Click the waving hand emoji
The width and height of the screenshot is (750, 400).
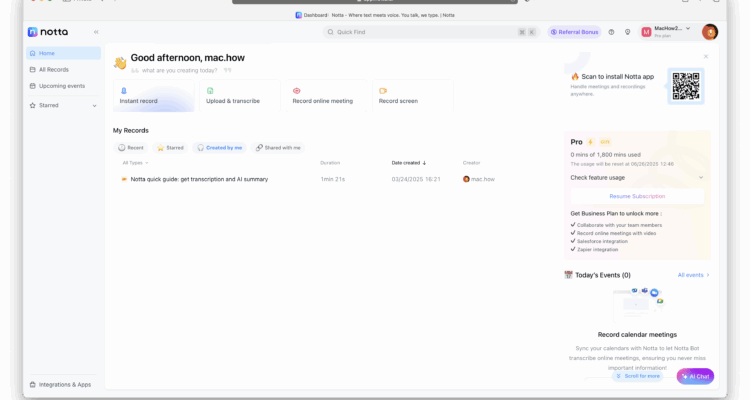tap(120, 63)
